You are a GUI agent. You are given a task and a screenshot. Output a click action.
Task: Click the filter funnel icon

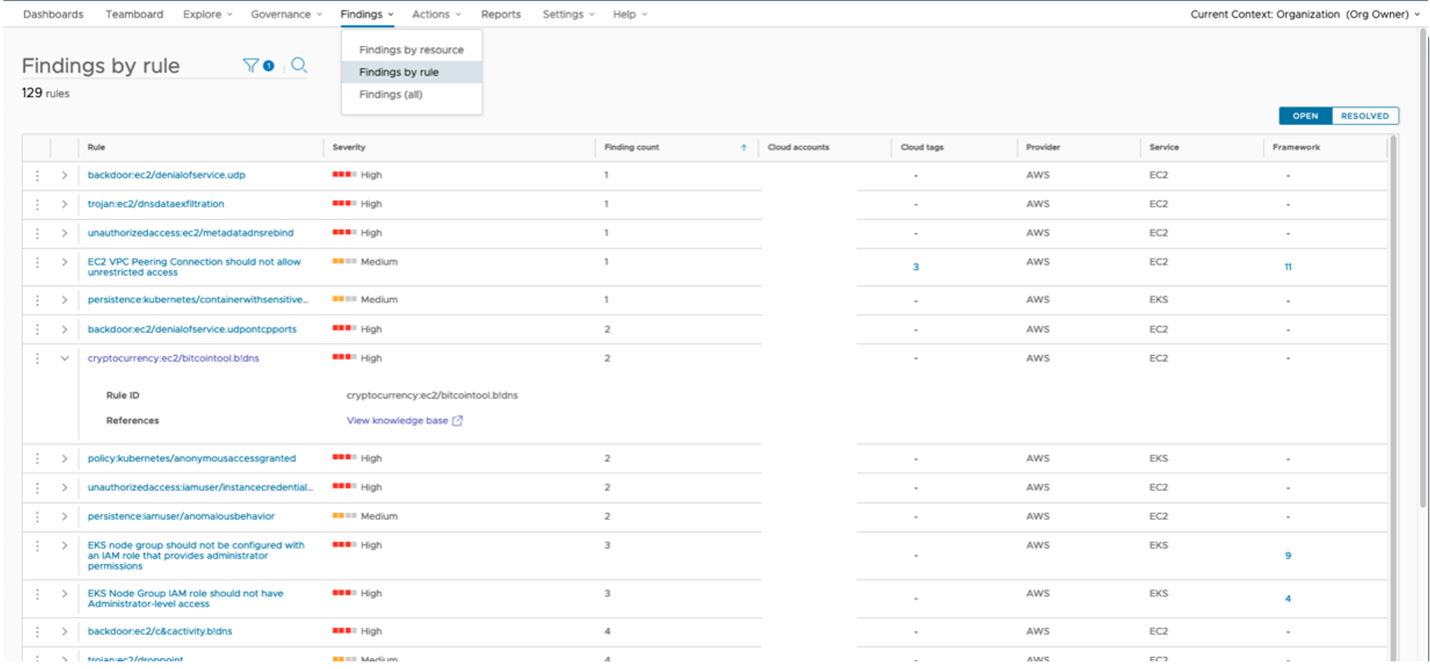250,66
